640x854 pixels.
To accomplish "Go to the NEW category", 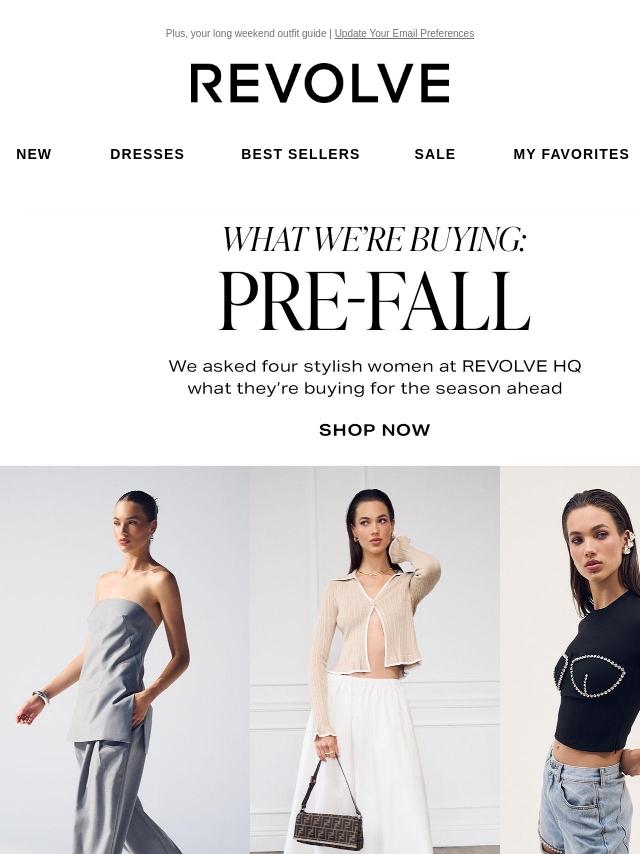I will 34,154.
